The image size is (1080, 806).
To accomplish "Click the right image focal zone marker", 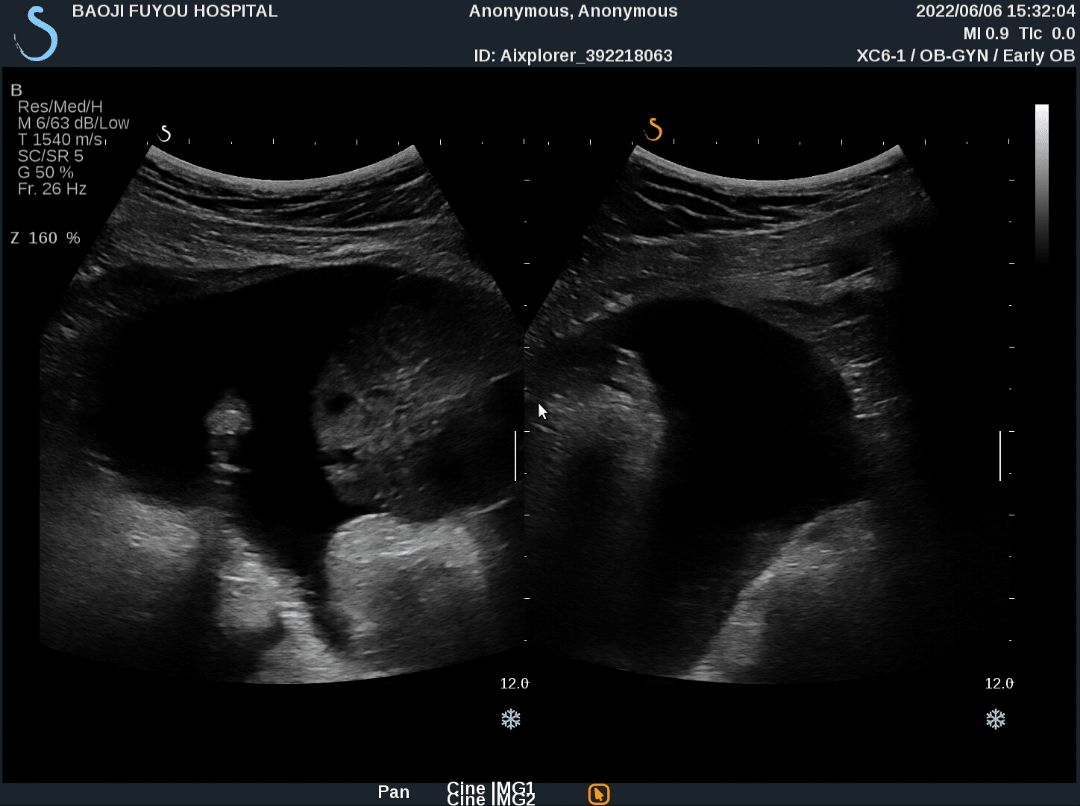I will coord(1000,456).
